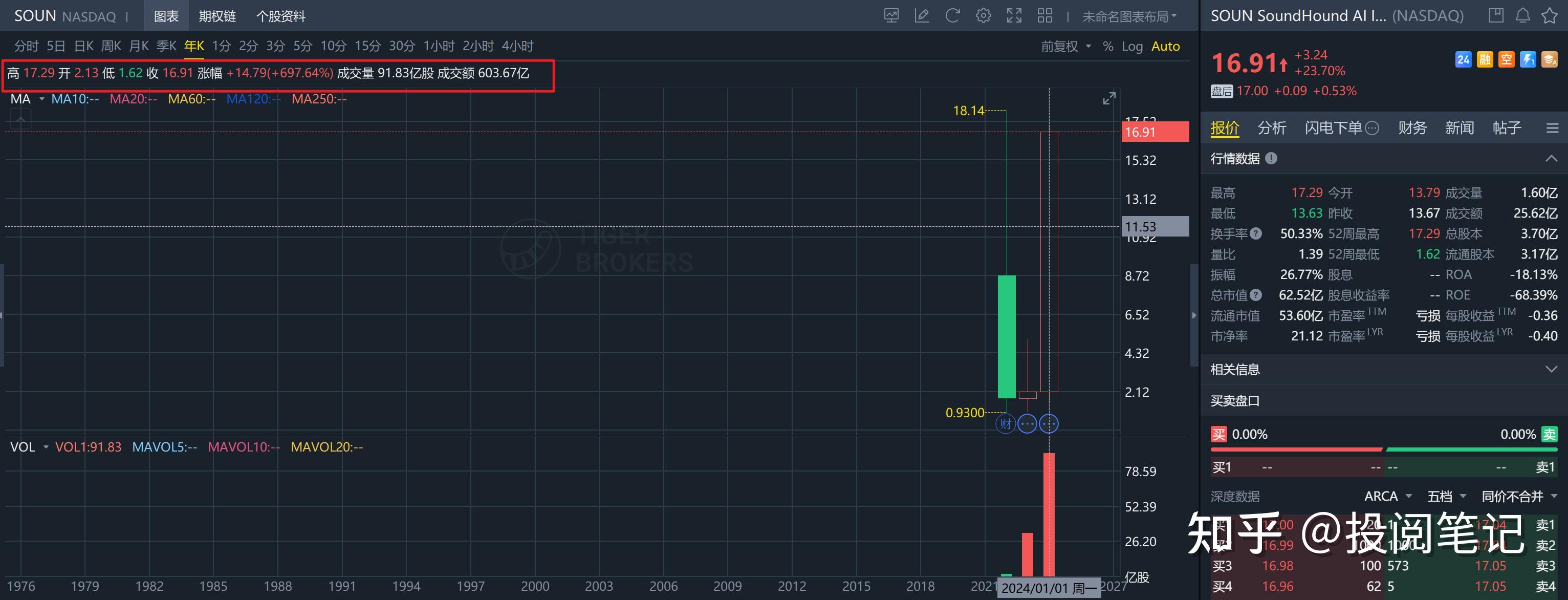Screen dimensions: 1568x600
Task: Select the 日K timeframe
Action: [83, 46]
